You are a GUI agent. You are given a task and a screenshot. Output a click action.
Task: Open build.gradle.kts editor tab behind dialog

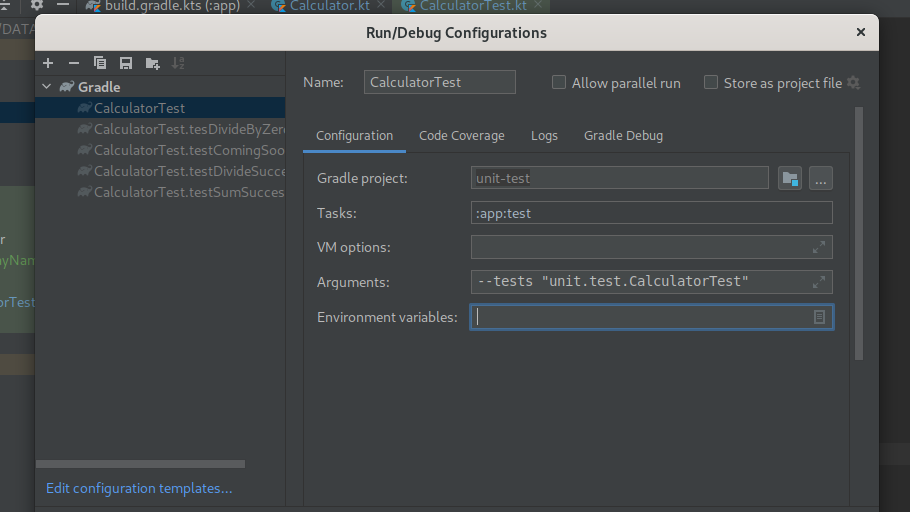click(171, 6)
